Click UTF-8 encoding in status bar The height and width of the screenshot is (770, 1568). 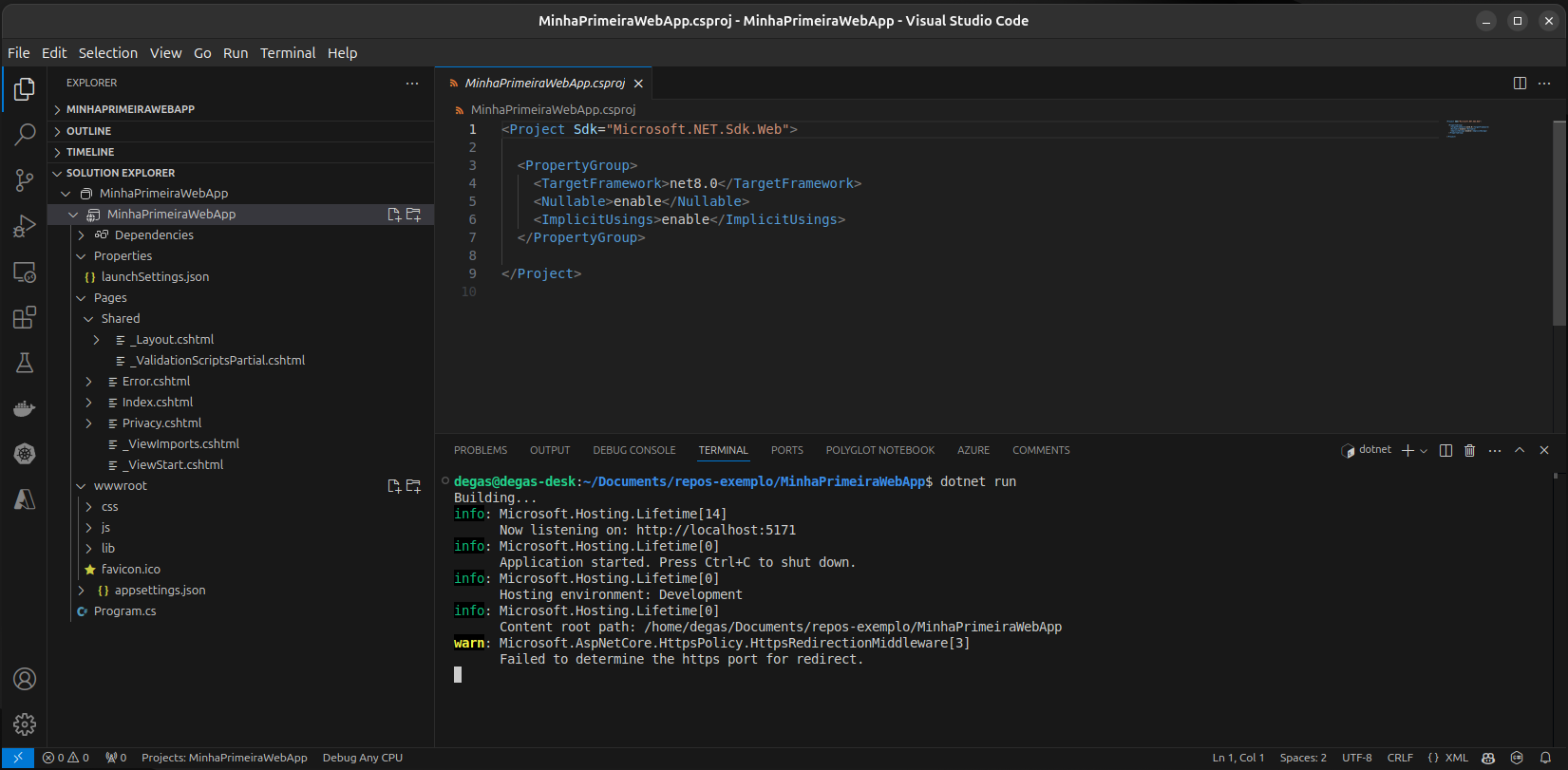pos(1357,758)
